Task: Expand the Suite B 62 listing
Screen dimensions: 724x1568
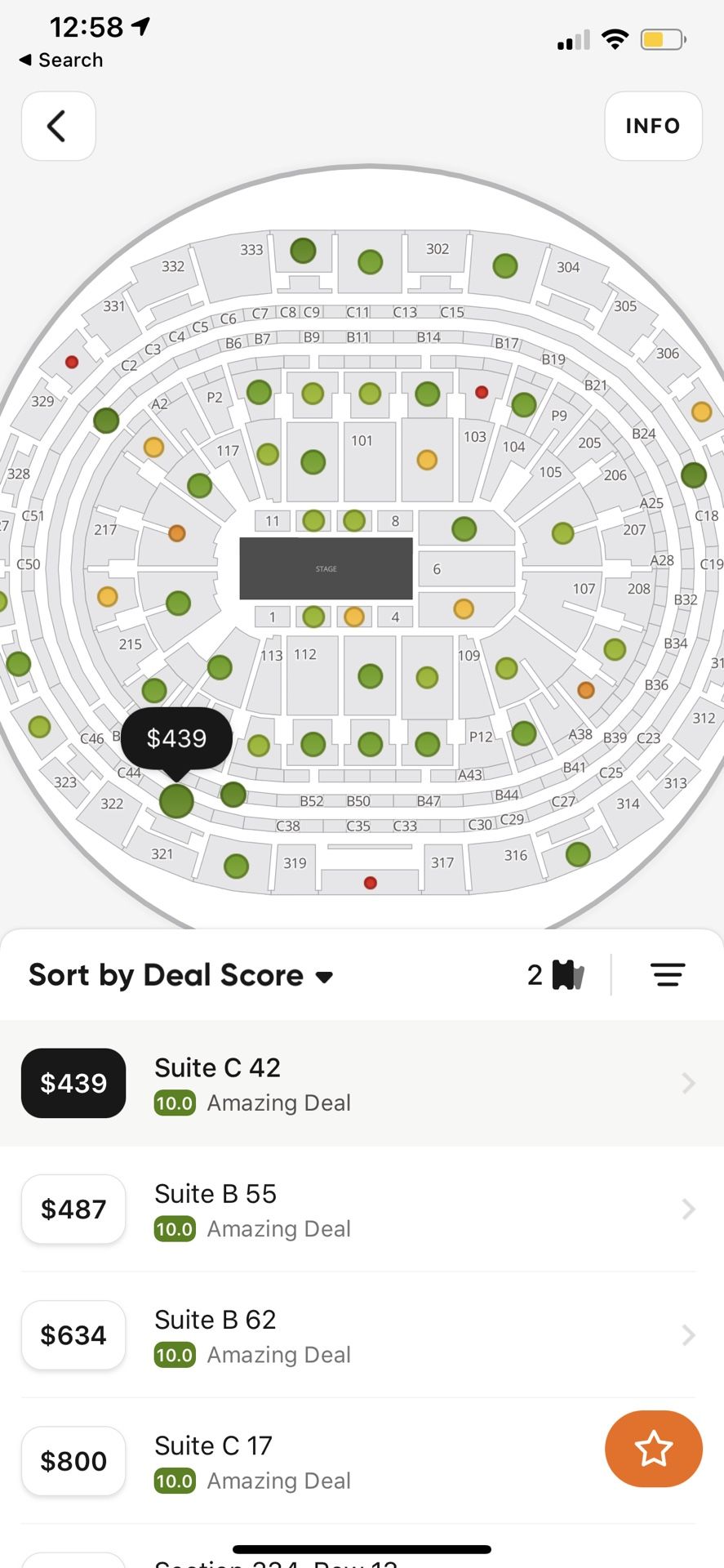Action: coord(362,1334)
